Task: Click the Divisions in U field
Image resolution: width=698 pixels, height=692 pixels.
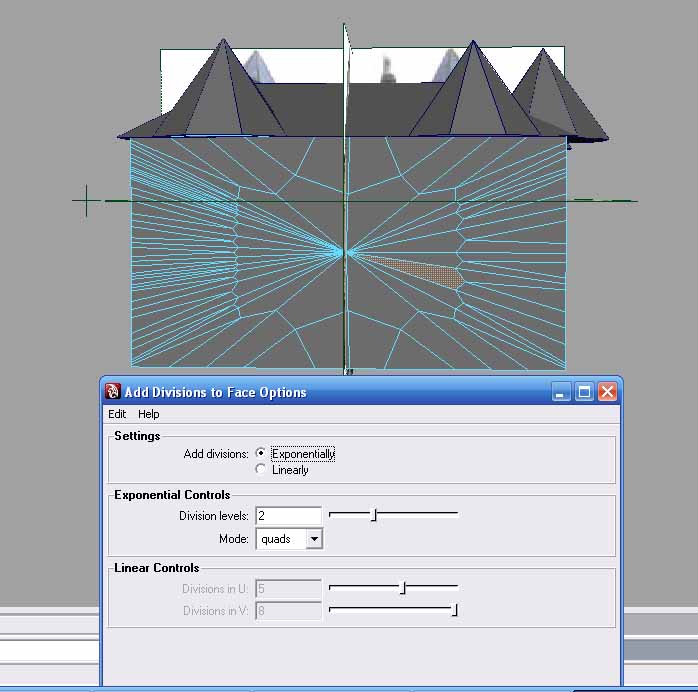Action: pyautogui.click(x=288, y=589)
